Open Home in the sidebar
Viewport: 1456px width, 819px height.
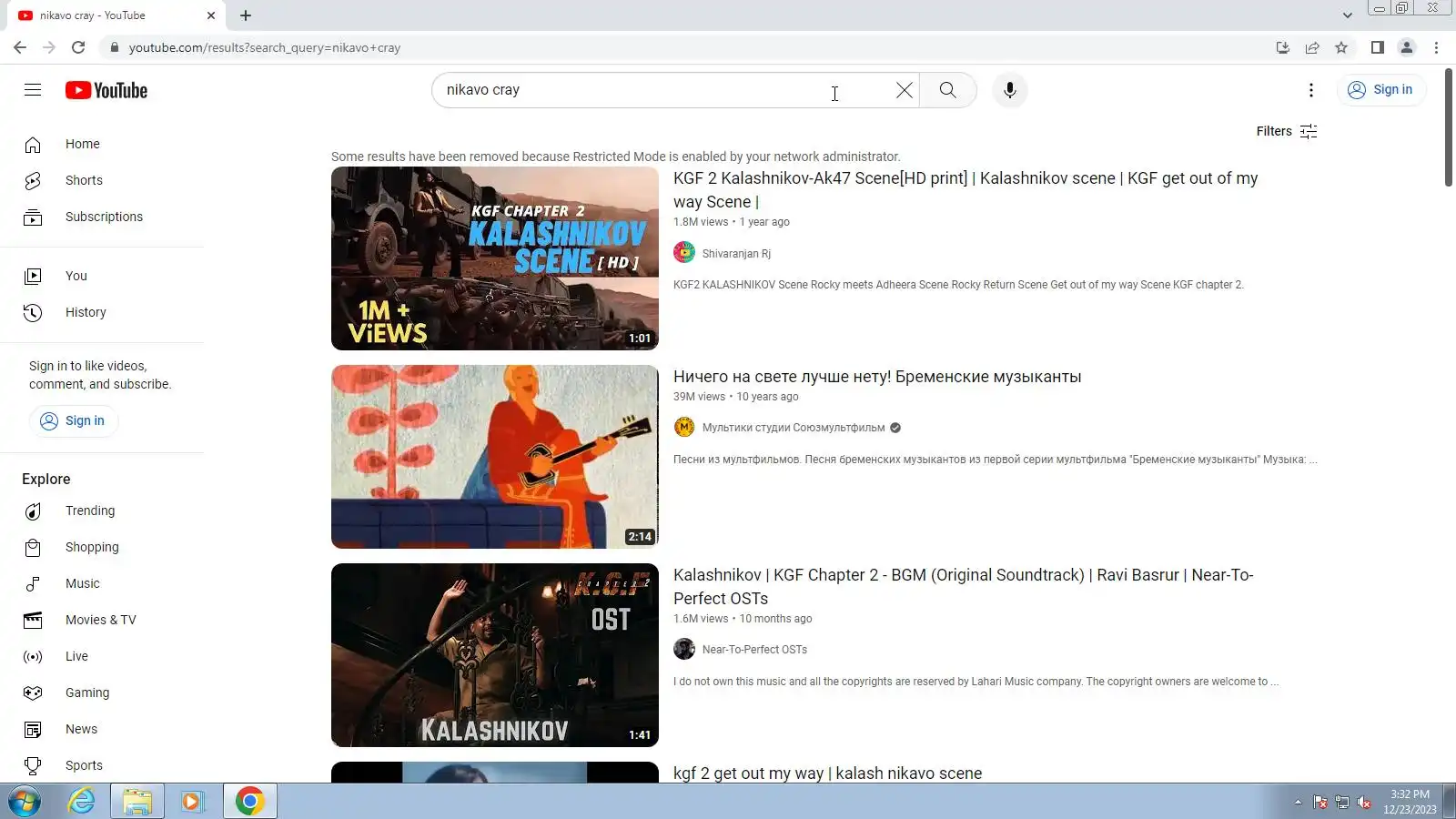click(x=102, y=144)
